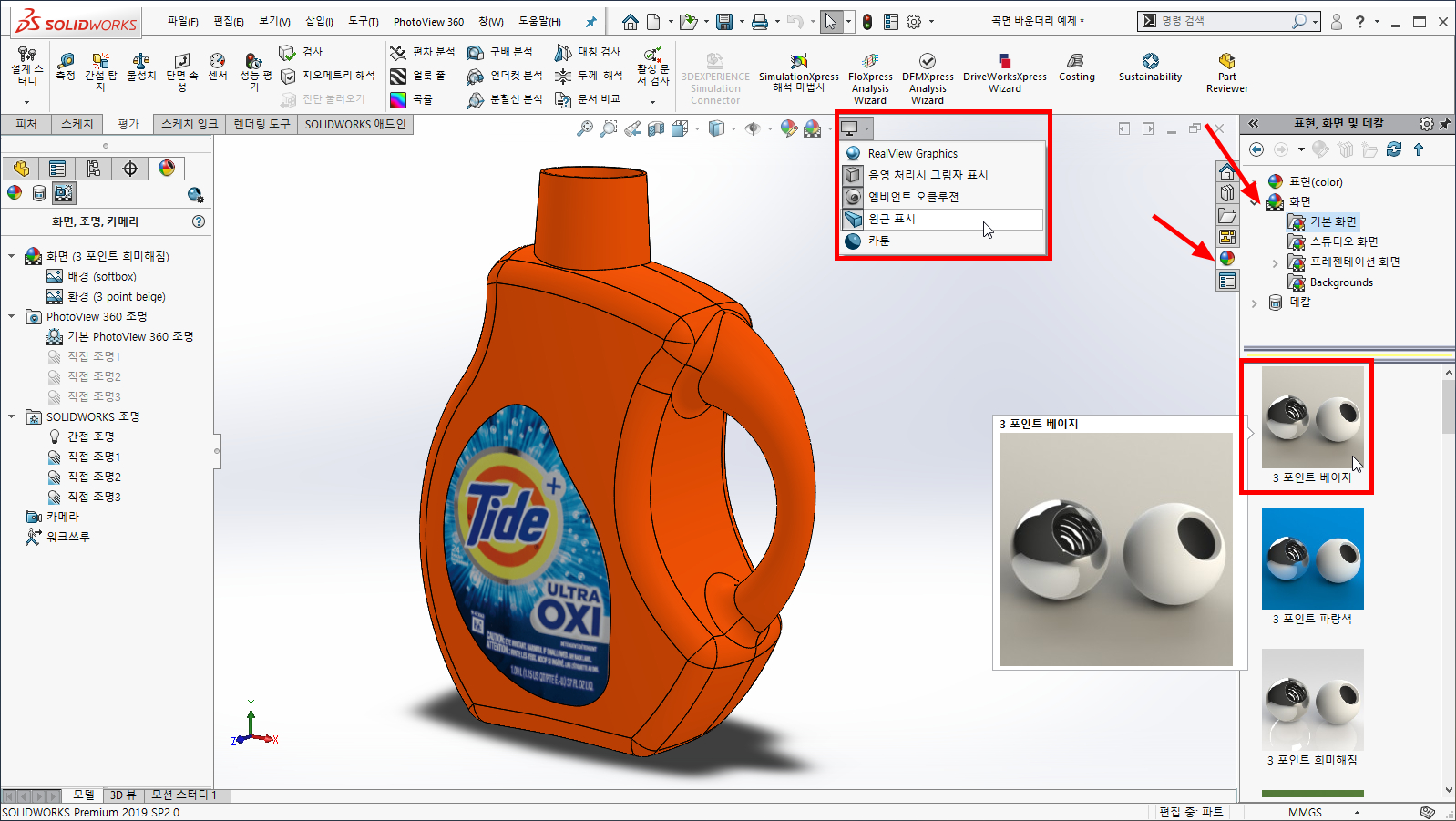Click Edit Appearance icon in view toolbar

tap(789, 128)
